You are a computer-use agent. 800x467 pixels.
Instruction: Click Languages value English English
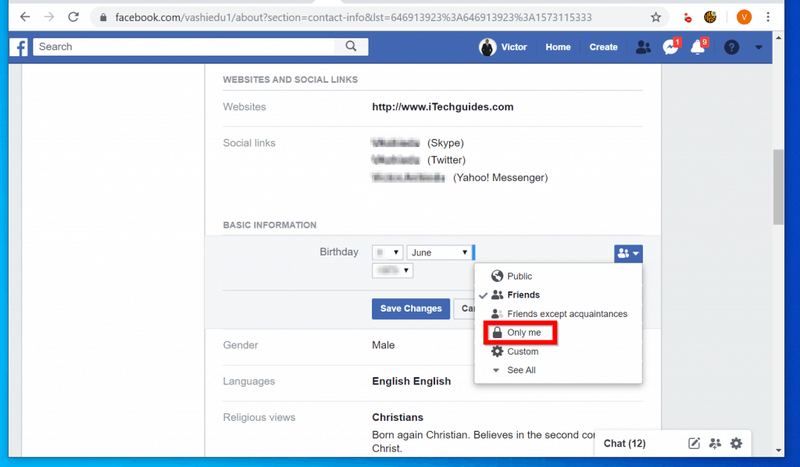click(411, 381)
